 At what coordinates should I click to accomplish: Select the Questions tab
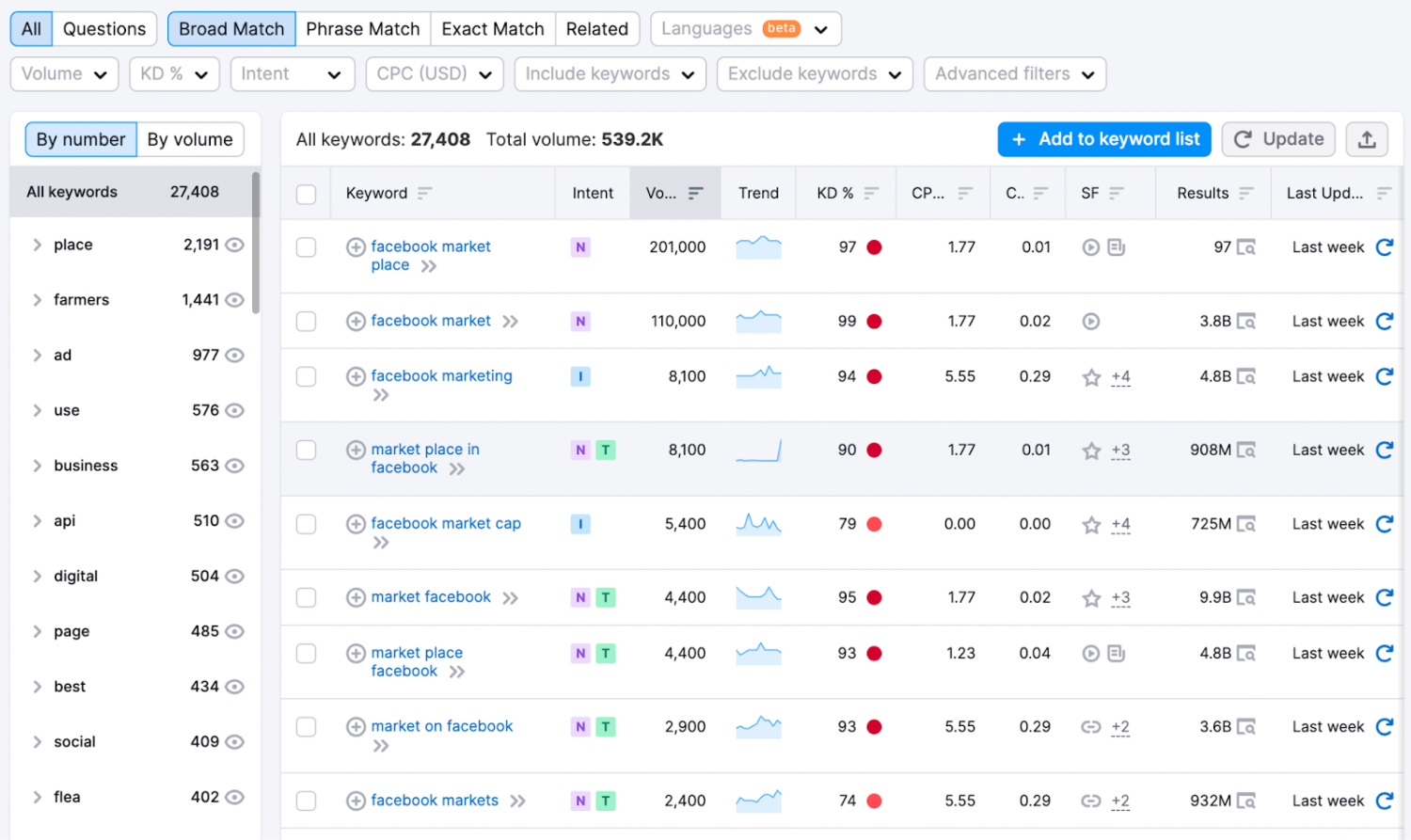coord(104,29)
